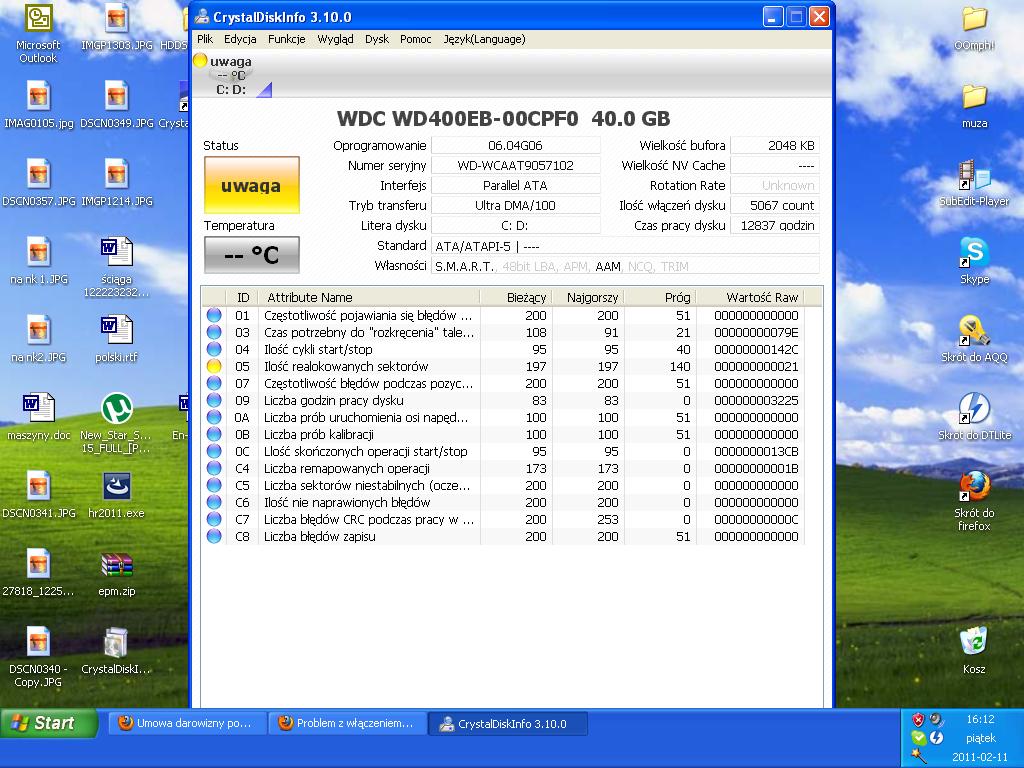The image size is (1024, 768).
Task: Select IMGP1303.JPG desktop file
Action: [116, 27]
